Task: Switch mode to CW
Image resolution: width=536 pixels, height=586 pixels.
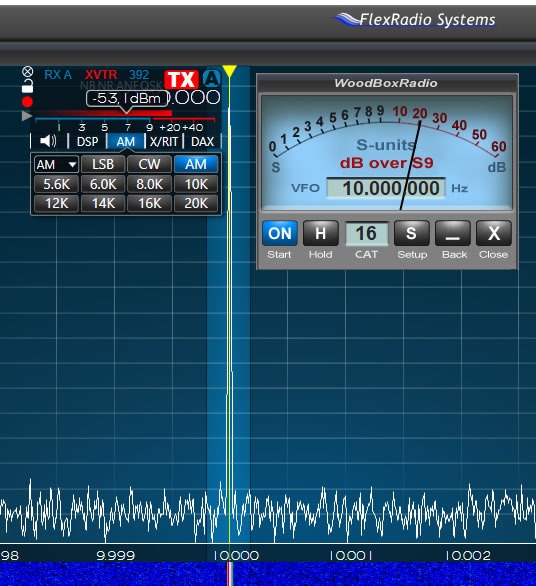Action: click(x=149, y=164)
